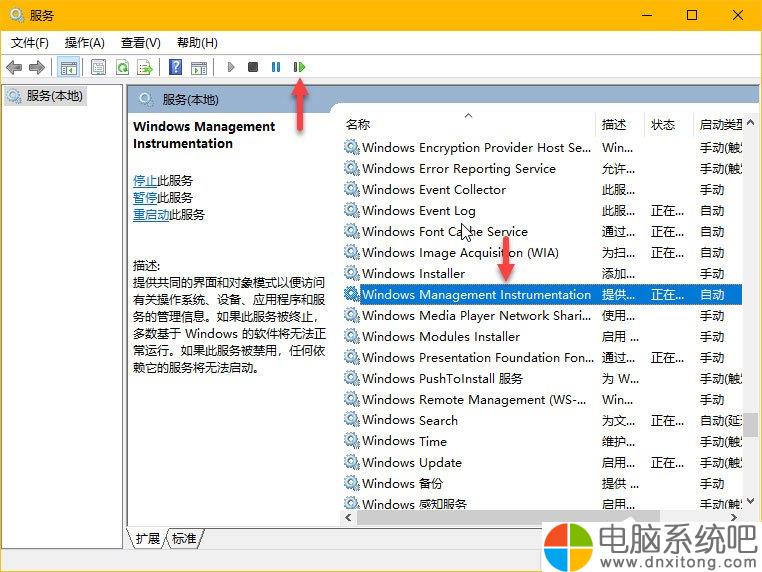Screen dimensions: 762x572
Task: Select Windows Media Player Network Sharing row
Action: coord(542,315)
